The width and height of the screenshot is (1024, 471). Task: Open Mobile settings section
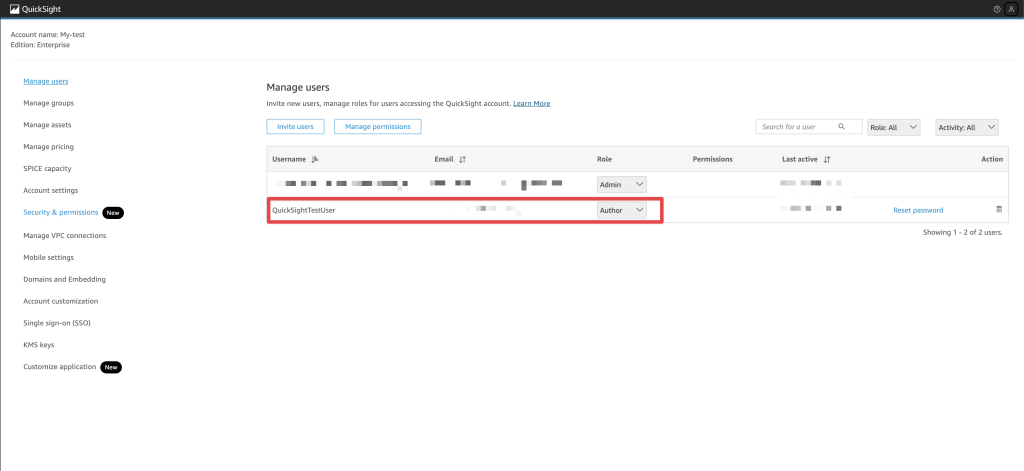click(48, 257)
